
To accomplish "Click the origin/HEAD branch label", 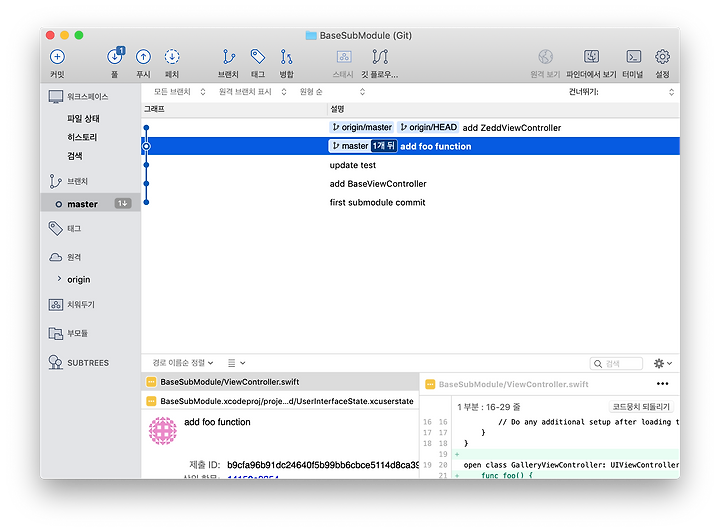I will 428,127.
